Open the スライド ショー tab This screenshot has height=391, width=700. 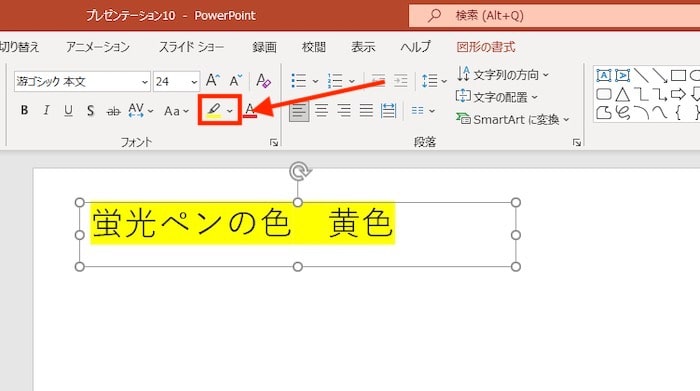tap(192, 47)
